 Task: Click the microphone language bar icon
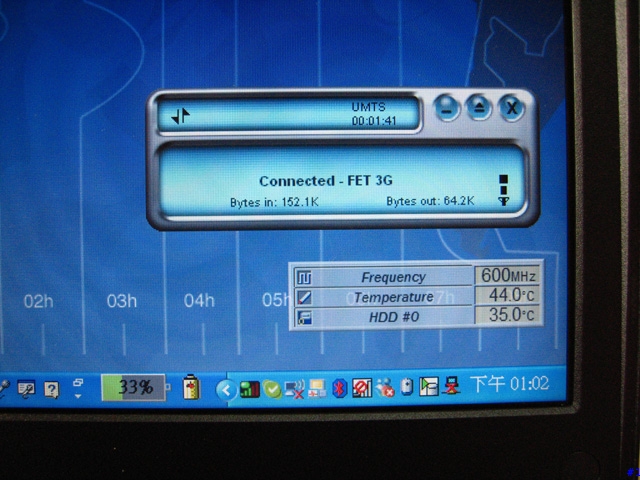[4, 389]
